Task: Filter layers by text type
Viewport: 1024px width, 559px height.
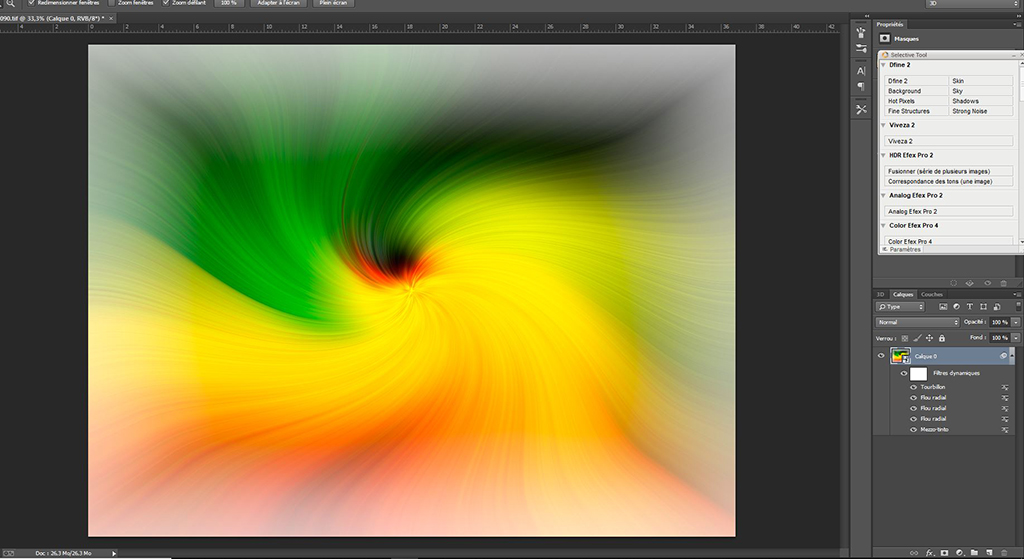Action: [x=970, y=306]
